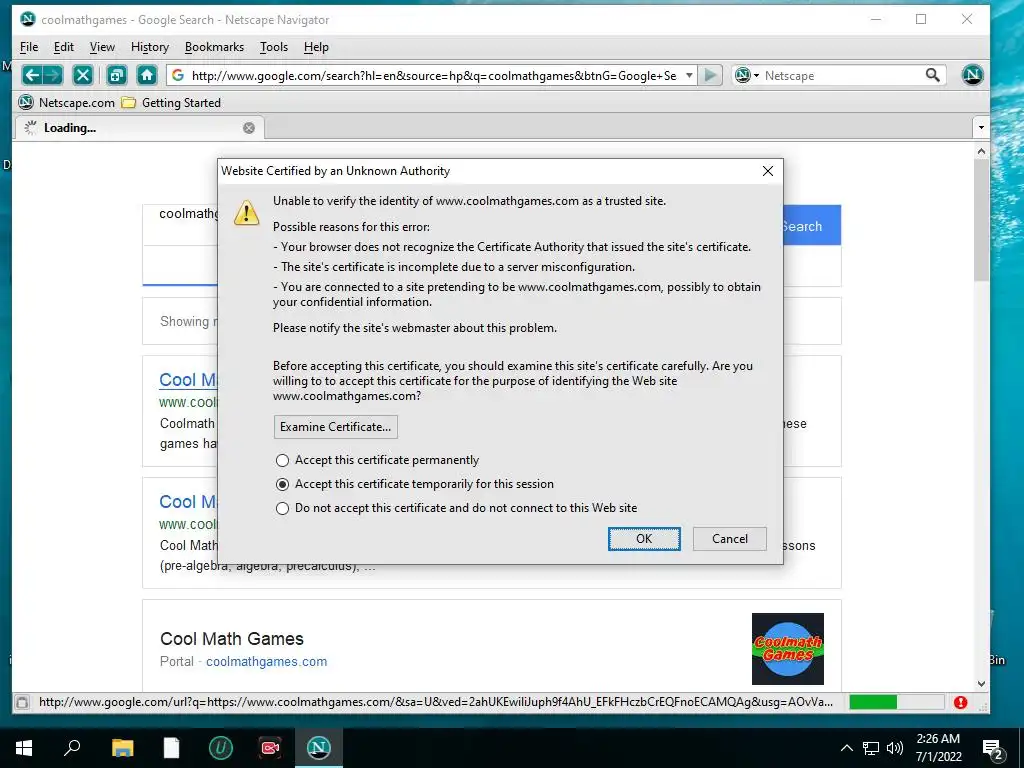
Task: Click the Netscape title bar logo icon
Action: point(27,19)
